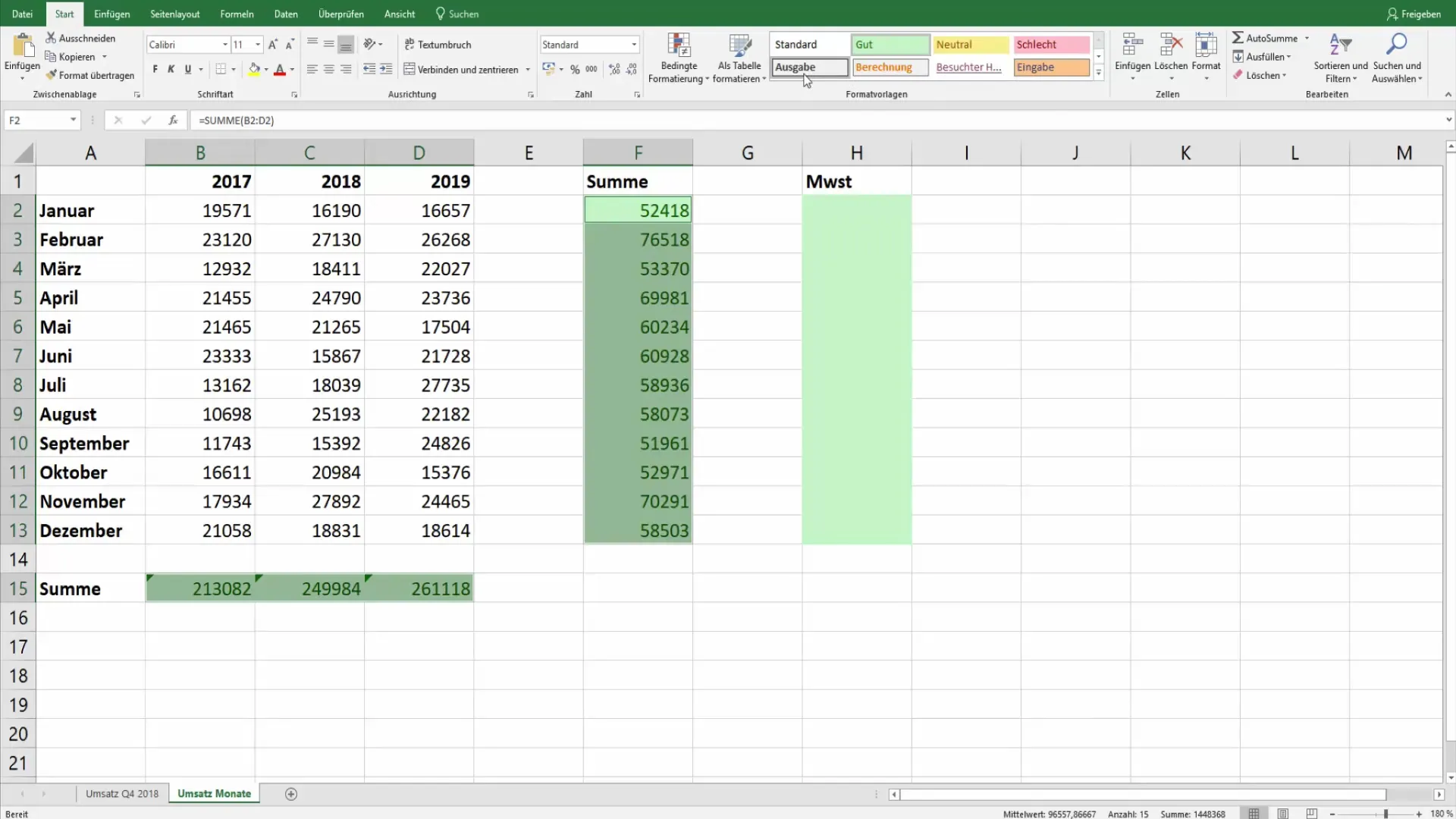Open the Calibri font name dropdown
Viewport: 1456px width, 819px height.
click(x=225, y=45)
